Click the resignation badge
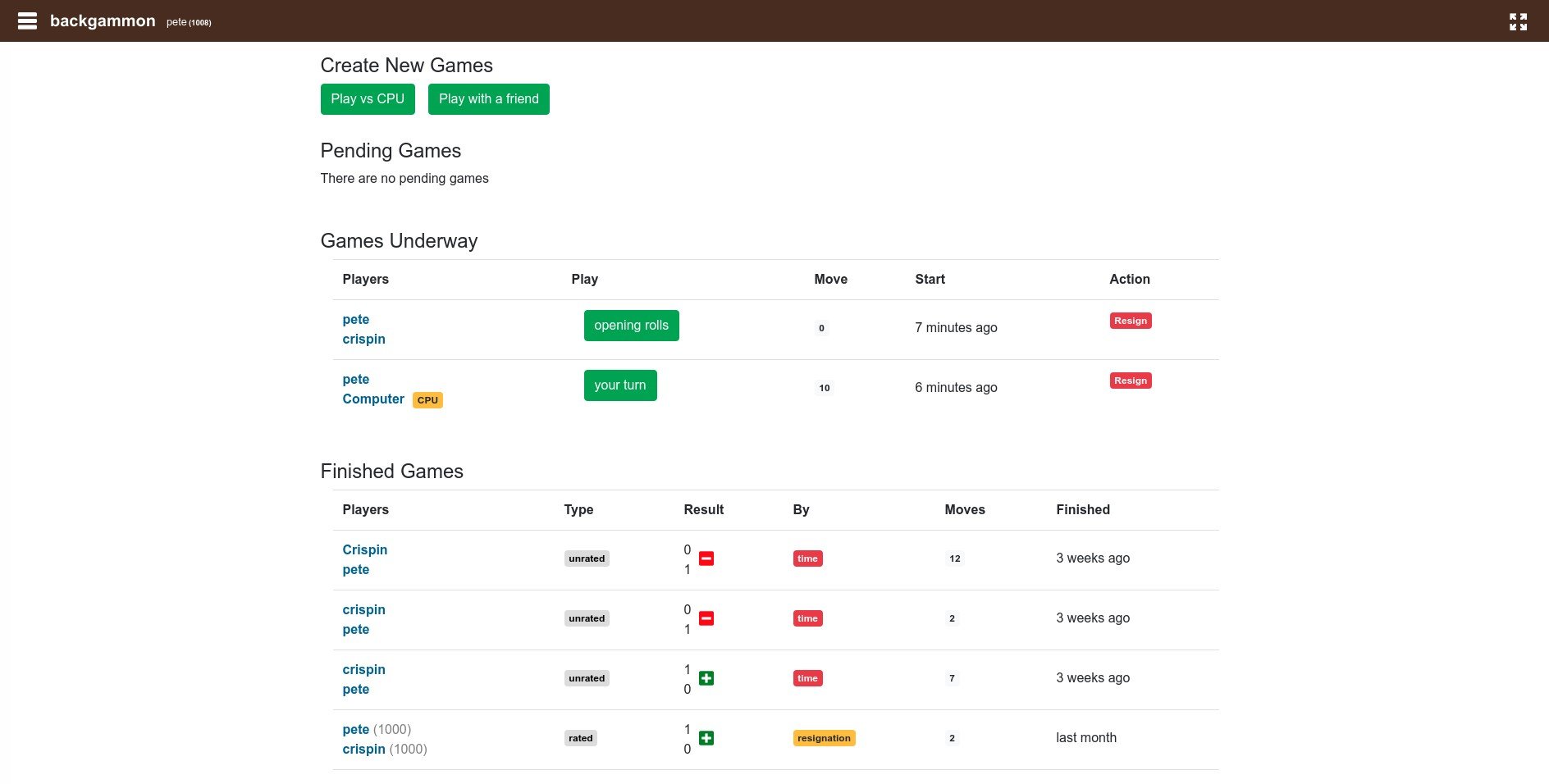 pos(824,738)
